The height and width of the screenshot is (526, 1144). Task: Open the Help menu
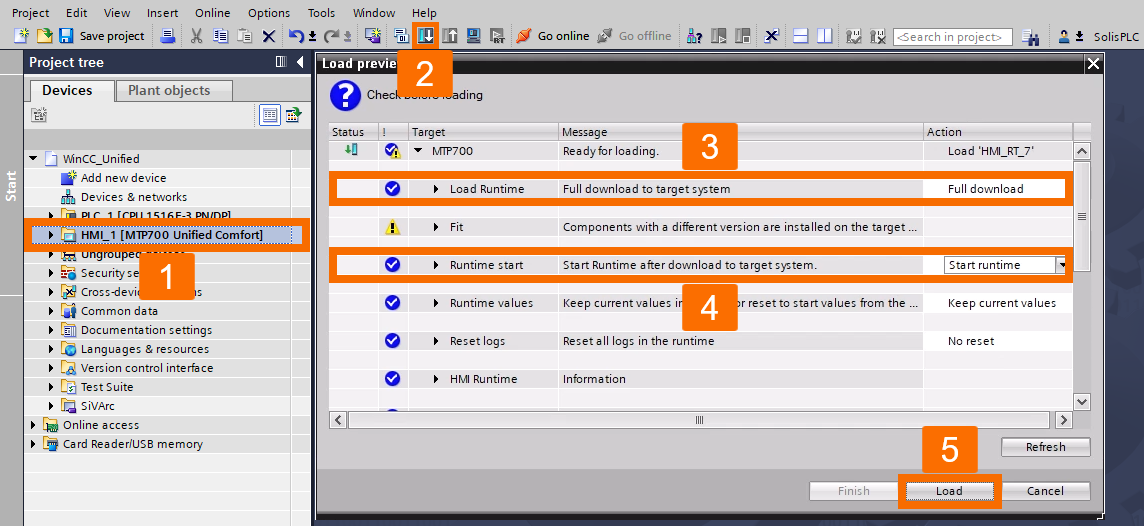click(424, 12)
